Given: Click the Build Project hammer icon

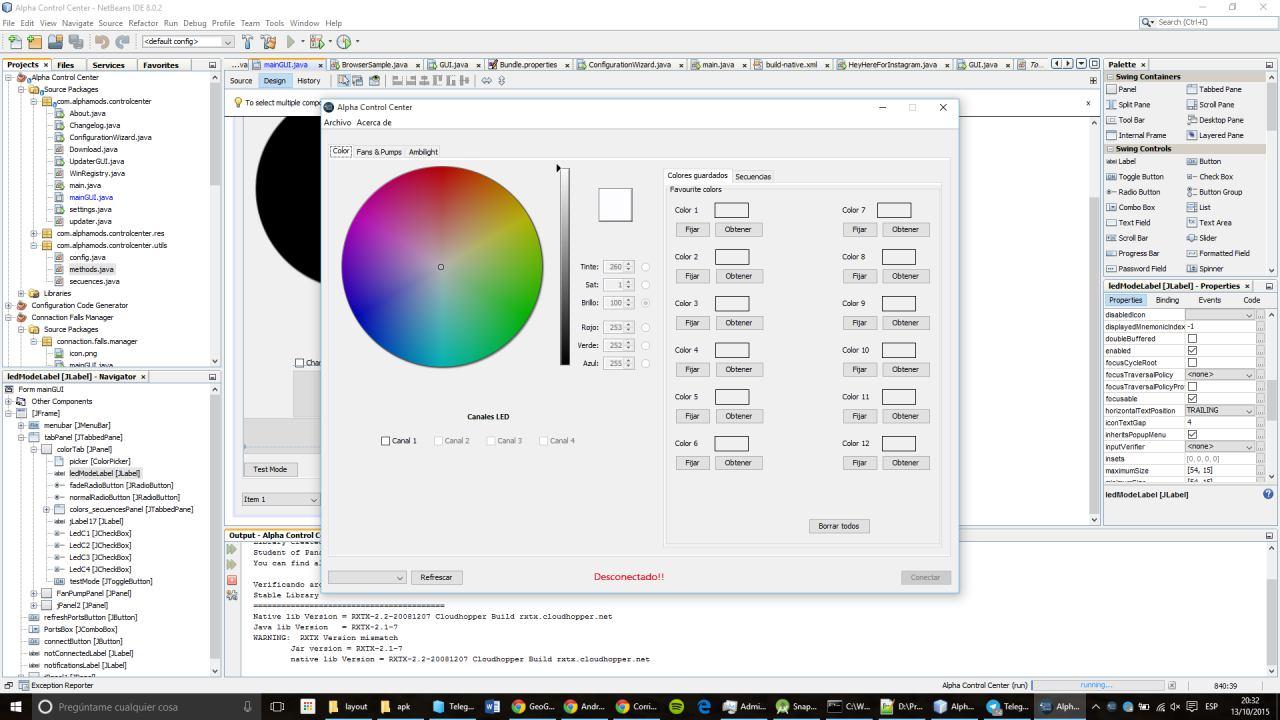Looking at the screenshot, I should pos(248,42).
